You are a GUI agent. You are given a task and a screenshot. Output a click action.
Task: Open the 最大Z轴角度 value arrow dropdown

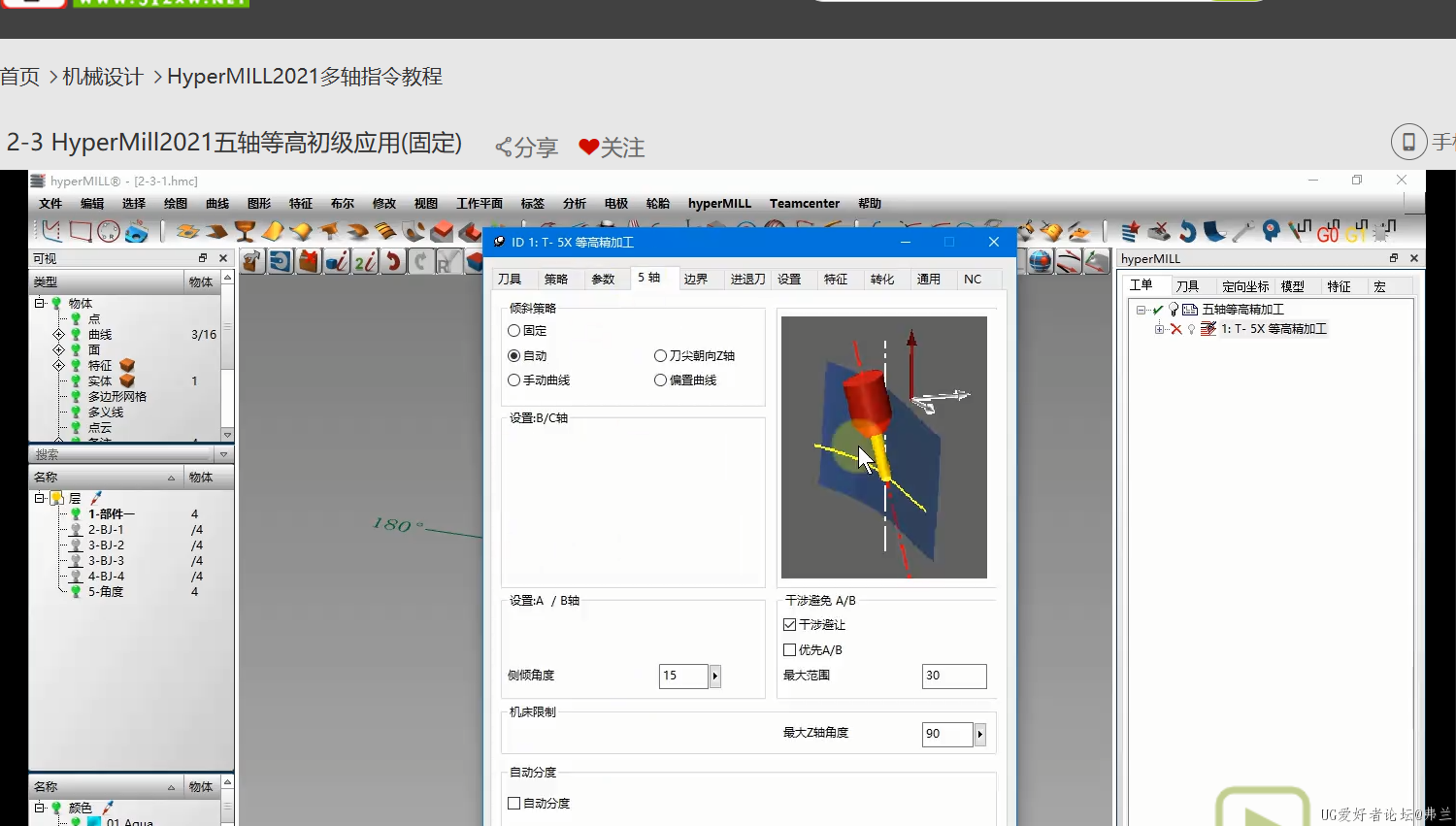point(980,735)
